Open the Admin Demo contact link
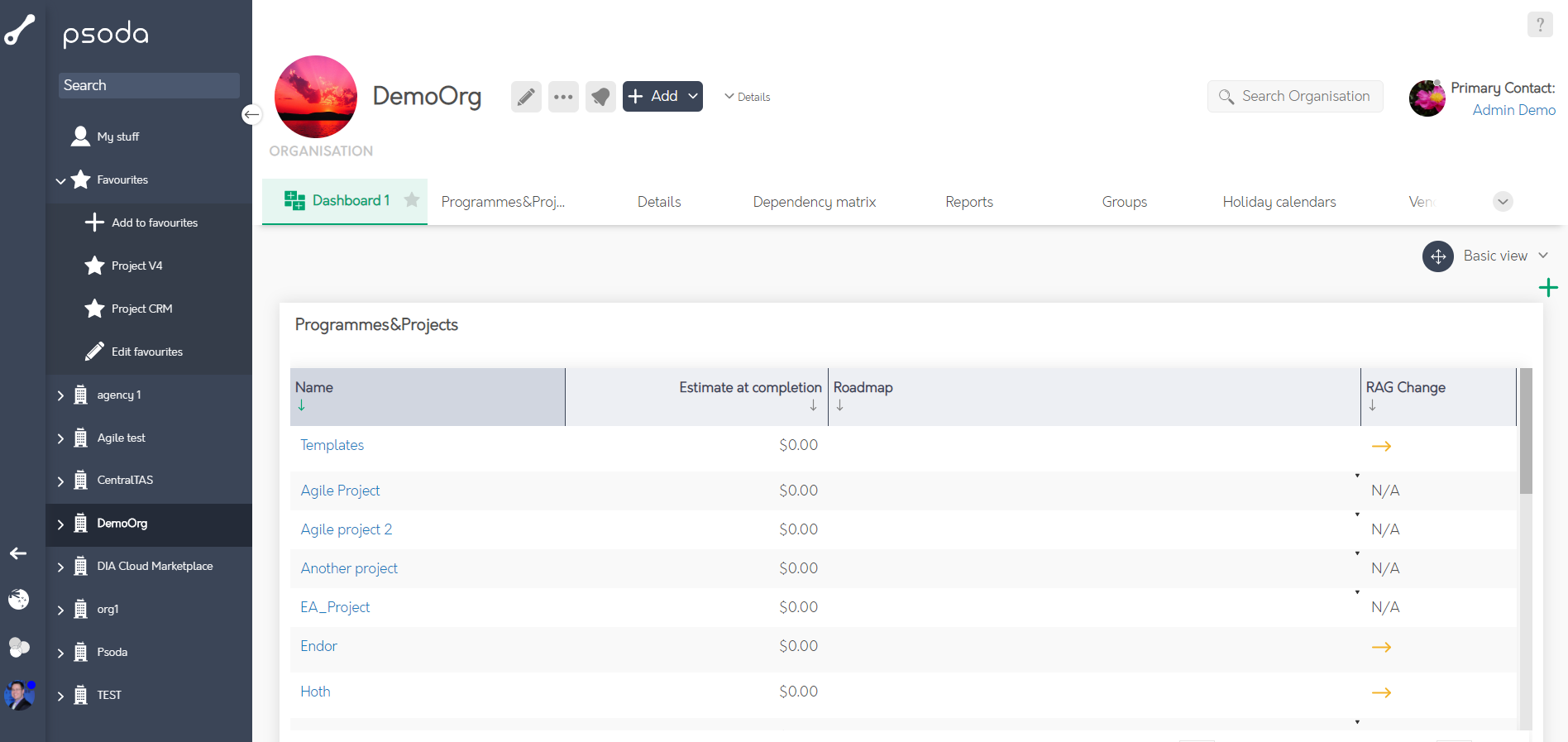The height and width of the screenshot is (742, 1568). 1513,110
